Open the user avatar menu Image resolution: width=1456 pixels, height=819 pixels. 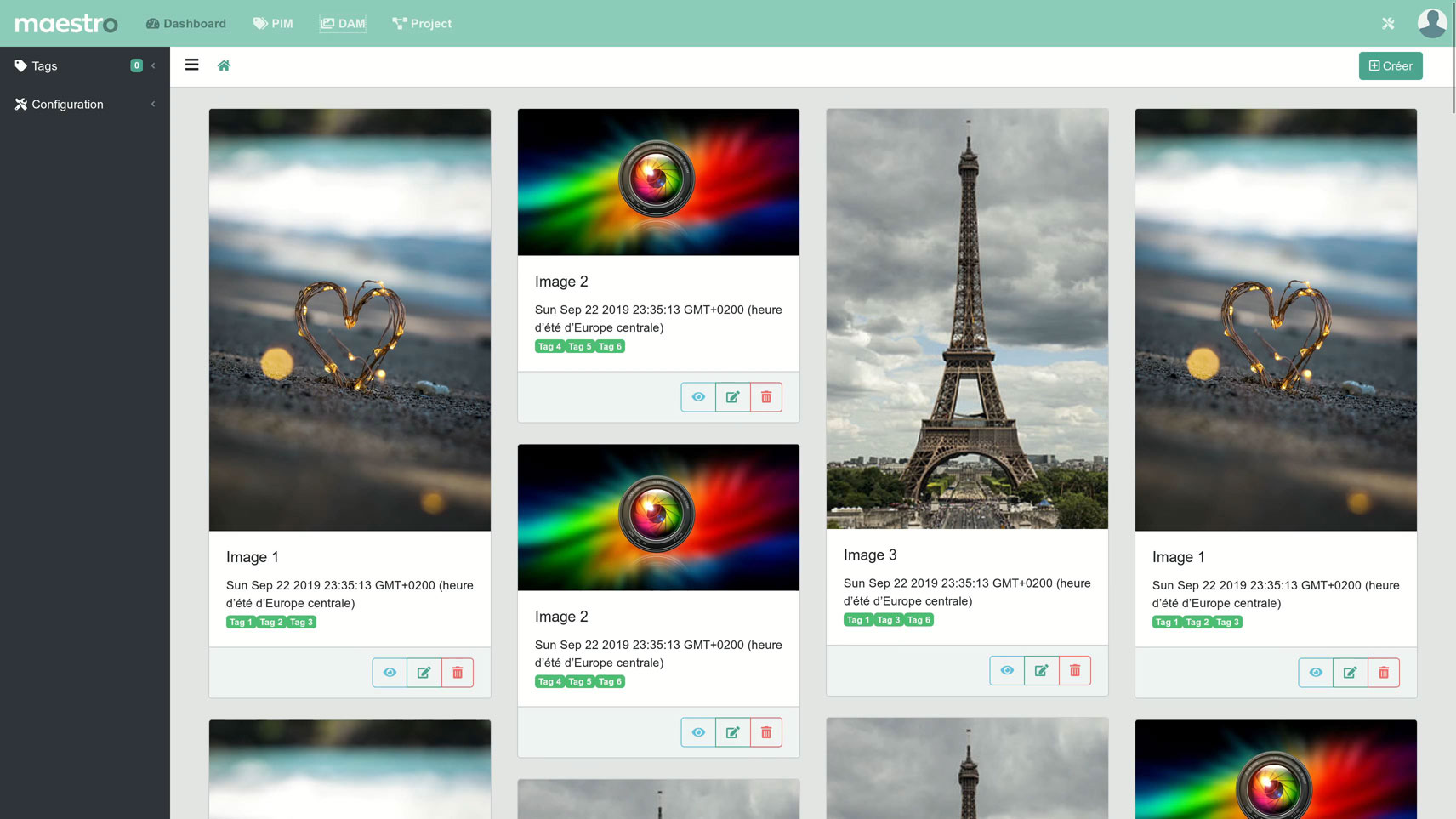(1432, 23)
